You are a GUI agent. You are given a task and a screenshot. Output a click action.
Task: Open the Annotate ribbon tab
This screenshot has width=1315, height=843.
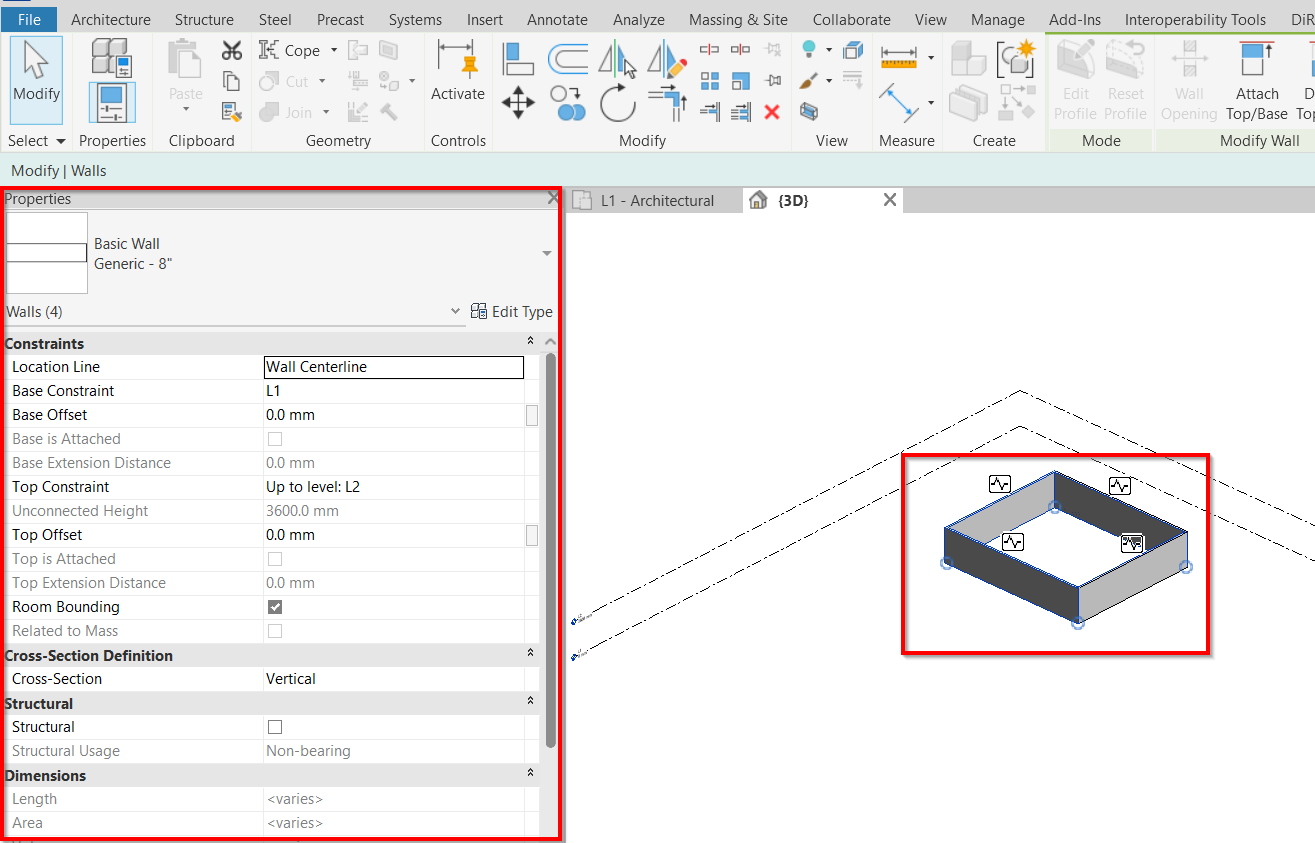[557, 19]
